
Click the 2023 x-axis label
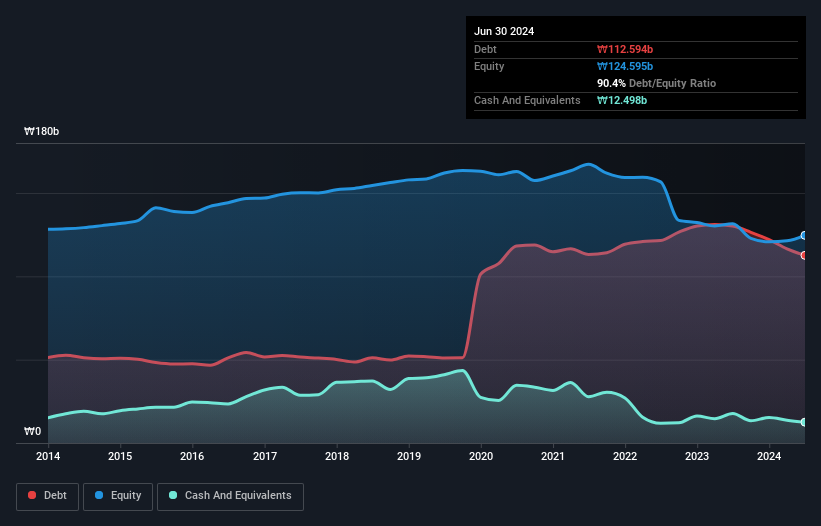697,456
